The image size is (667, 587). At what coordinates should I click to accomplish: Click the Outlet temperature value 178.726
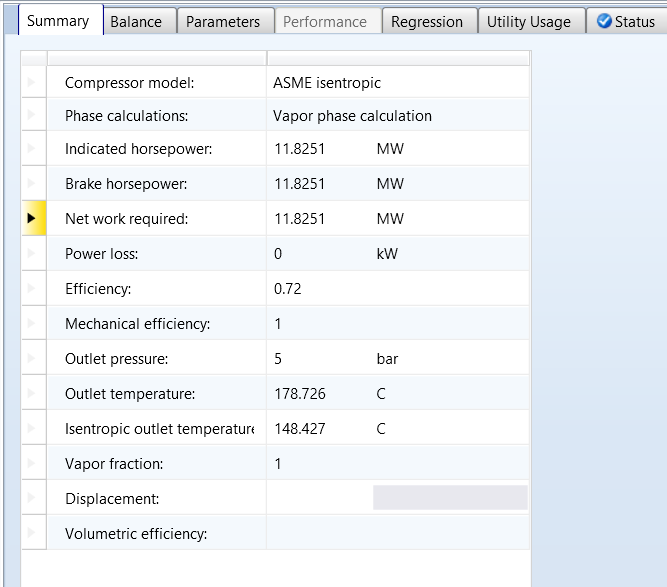pos(299,394)
